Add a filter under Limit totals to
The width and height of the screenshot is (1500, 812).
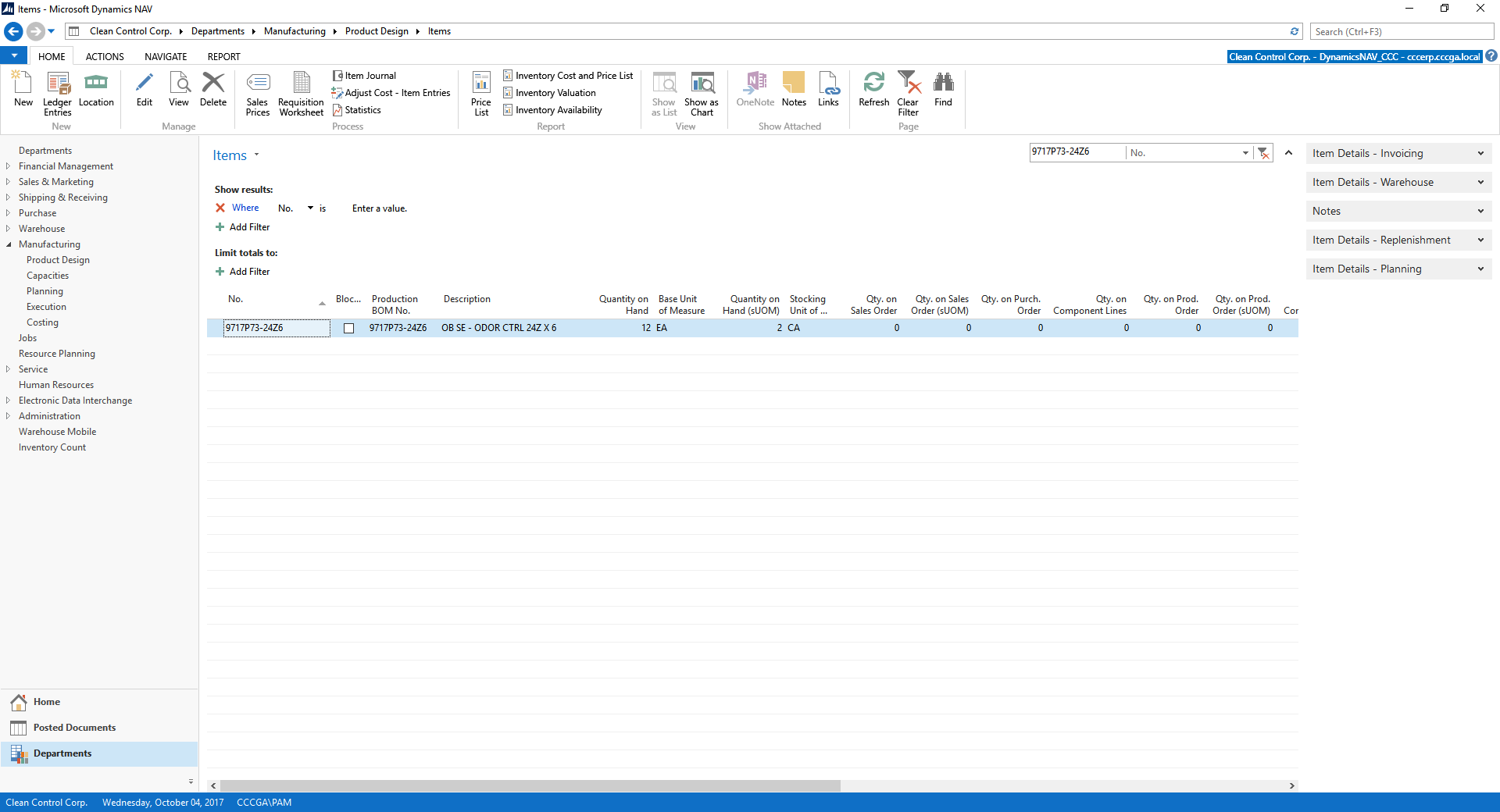[x=243, y=272]
